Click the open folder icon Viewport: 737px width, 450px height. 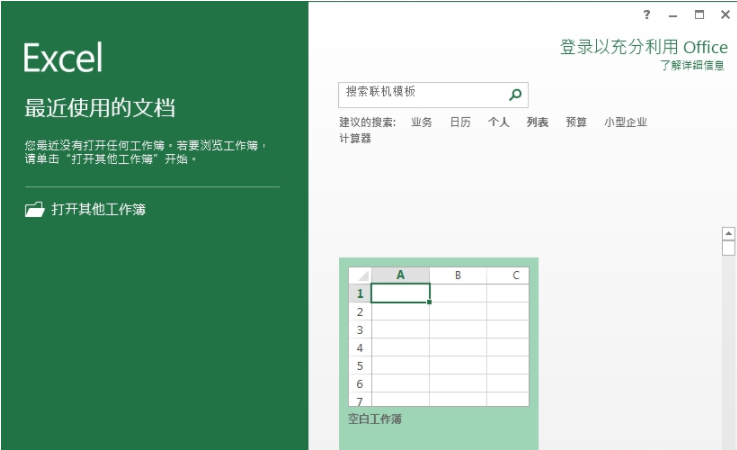[35, 210]
